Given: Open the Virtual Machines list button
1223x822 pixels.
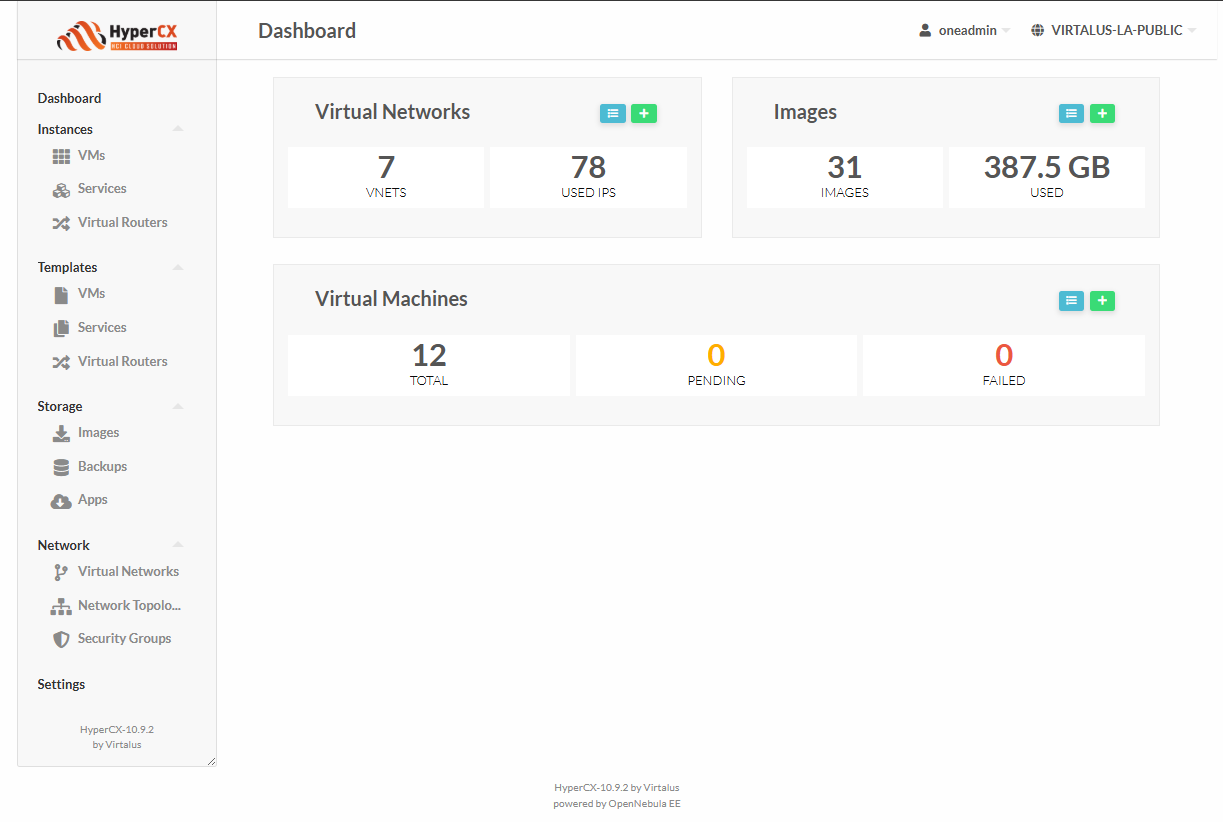Looking at the screenshot, I should [x=1071, y=301].
